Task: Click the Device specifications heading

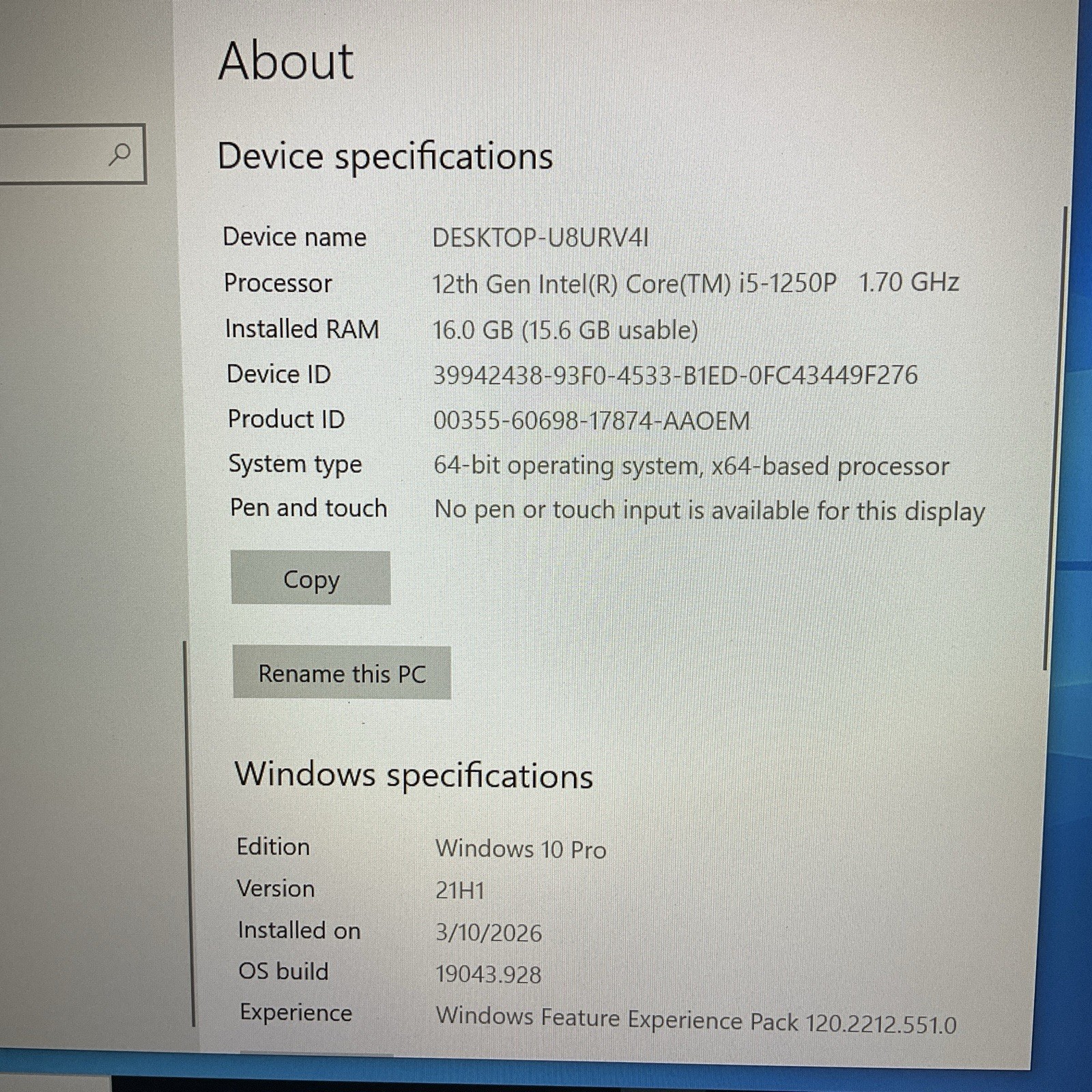Action: (x=385, y=156)
